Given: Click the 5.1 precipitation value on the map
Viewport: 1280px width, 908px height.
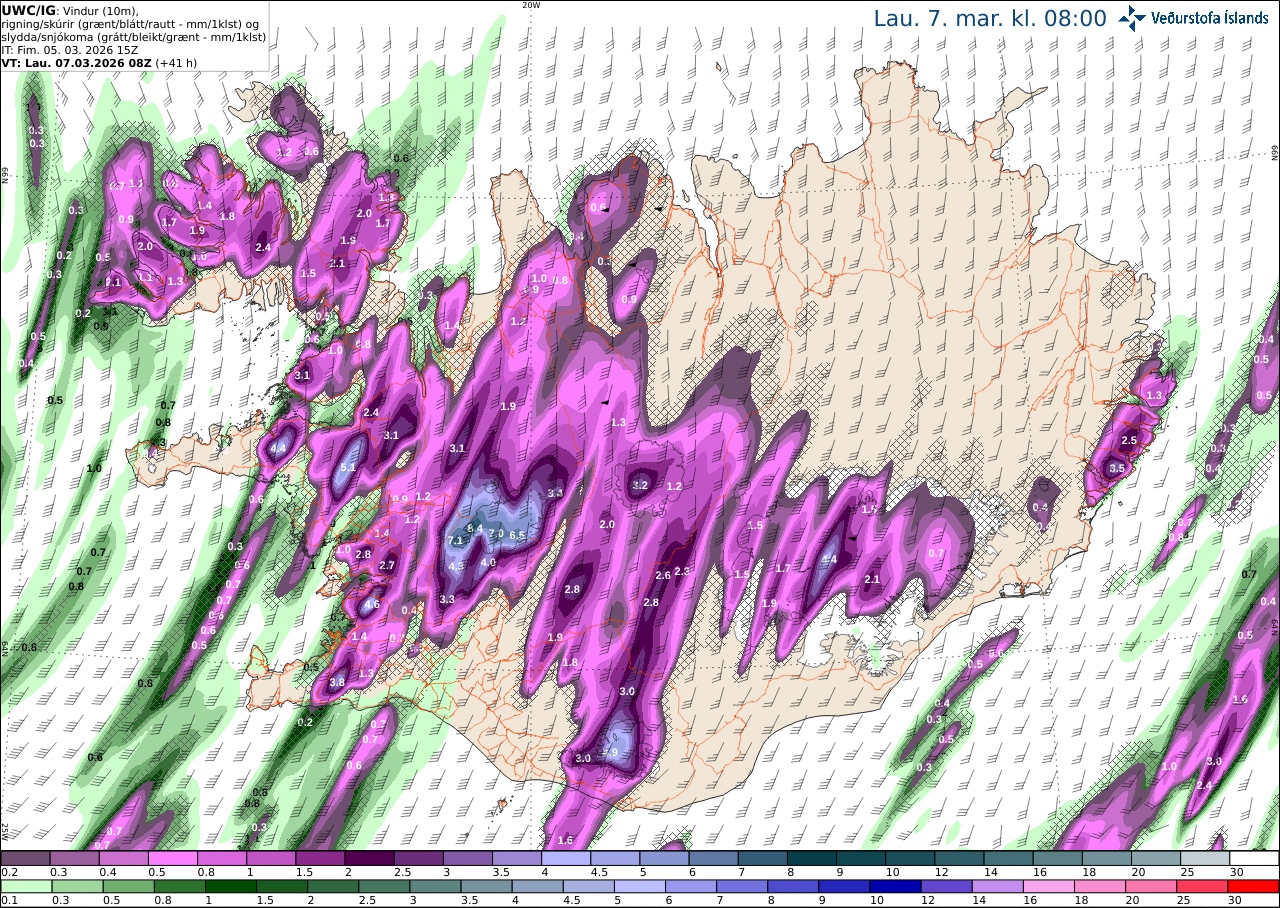Looking at the screenshot, I should [349, 468].
